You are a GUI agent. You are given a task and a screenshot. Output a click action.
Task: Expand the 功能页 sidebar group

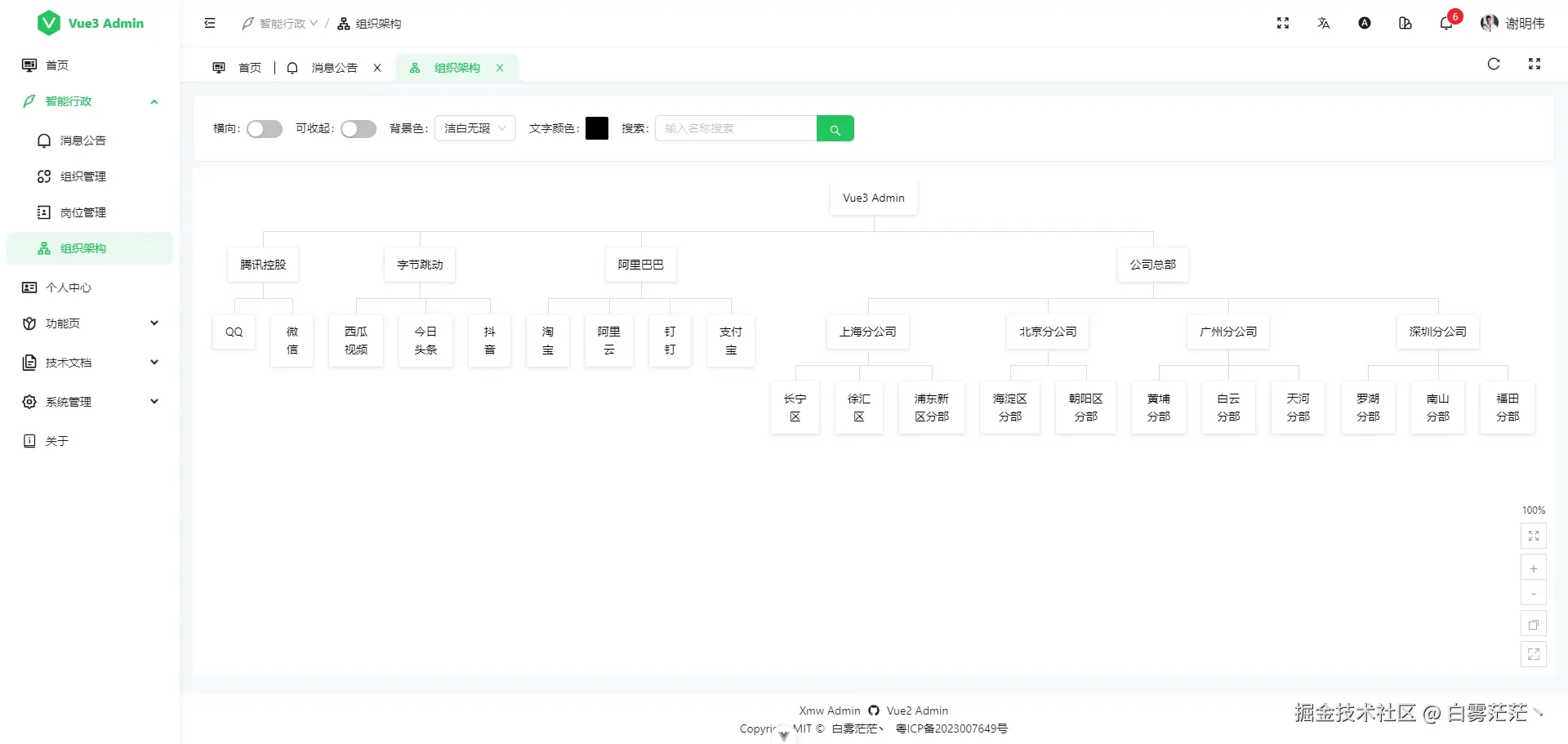click(90, 323)
